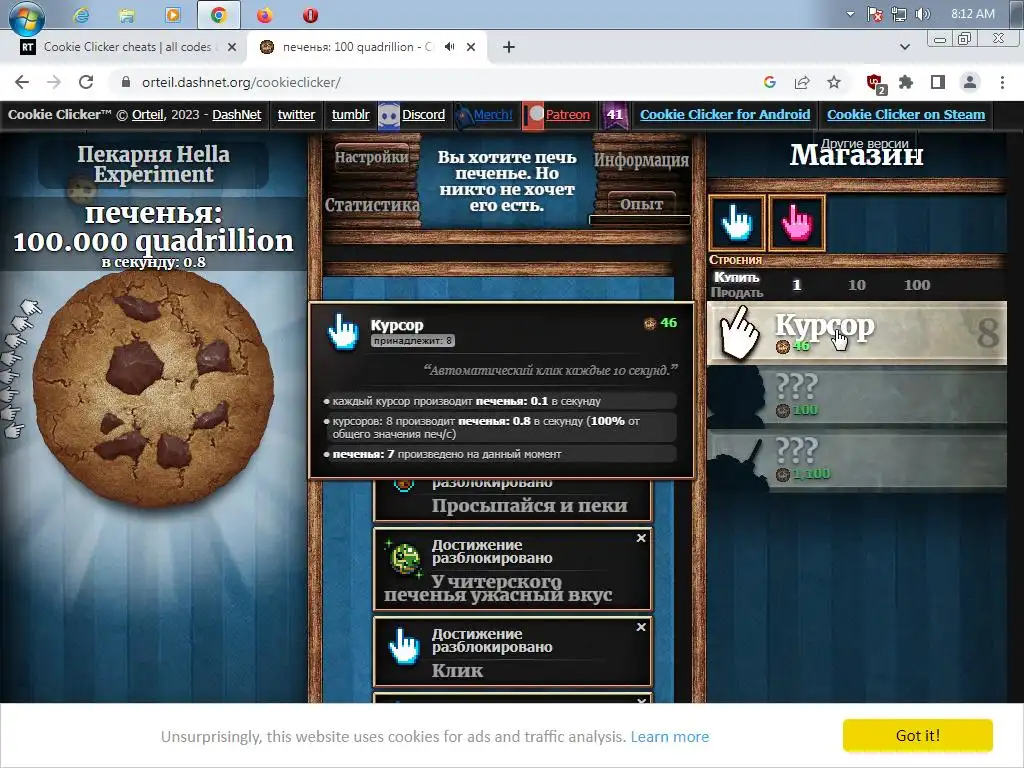Bookmark this page with star
The image size is (1024, 768).
pyautogui.click(x=834, y=82)
